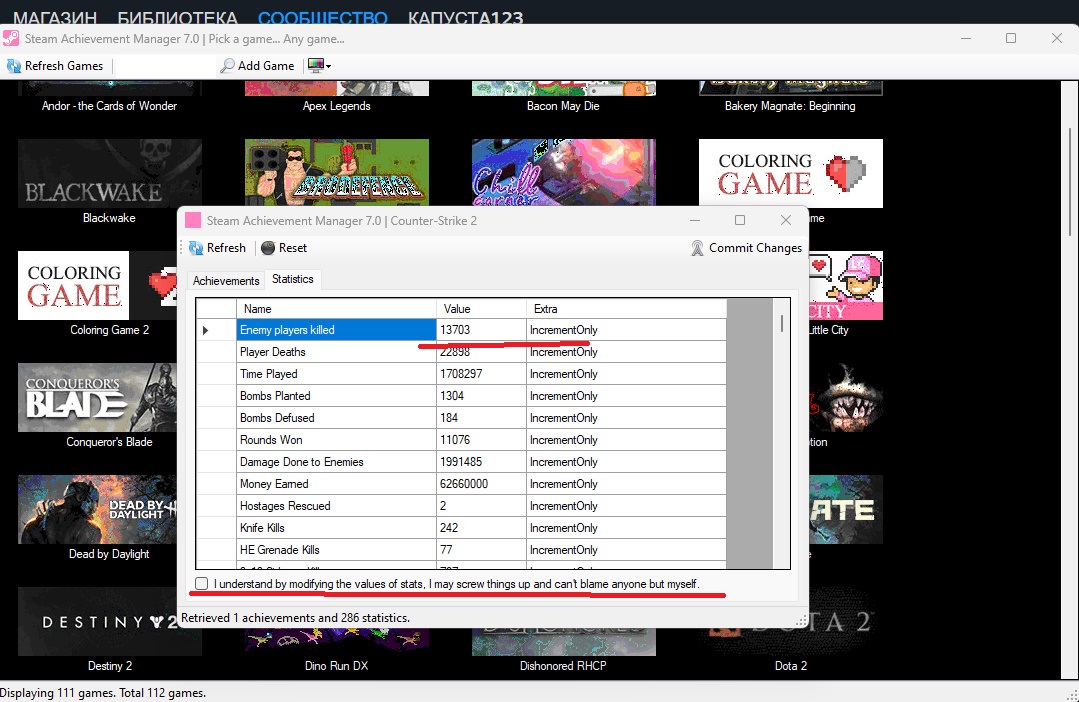The width and height of the screenshot is (1079, 702).
Task: Open the game type filter monitor dropdown
Action: tap(319, 66)
